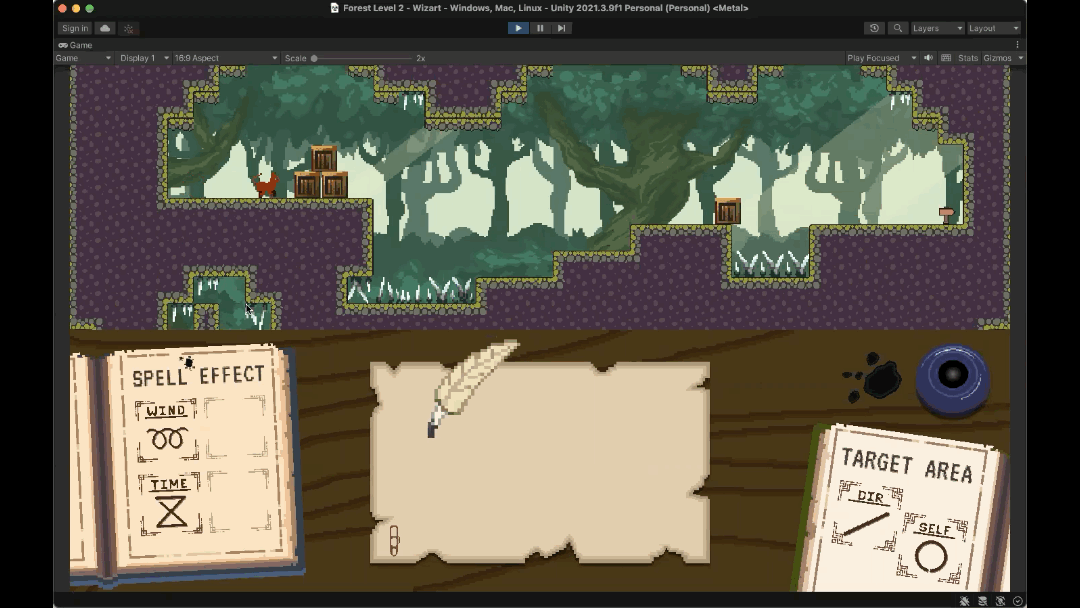The width and height of the screenshot is (1080, 608).
Task: Open the 16:9 Aspect ratio dropdown
Action: click(x=225, y=58)
